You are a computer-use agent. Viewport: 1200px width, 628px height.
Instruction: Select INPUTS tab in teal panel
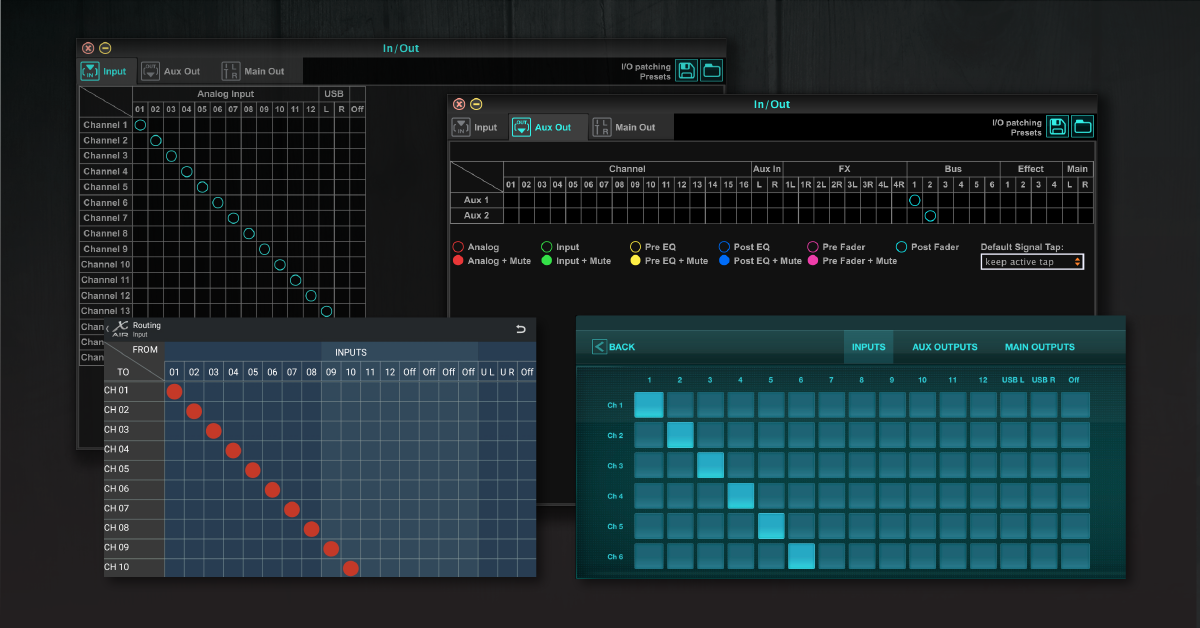(x=868, y=347)
